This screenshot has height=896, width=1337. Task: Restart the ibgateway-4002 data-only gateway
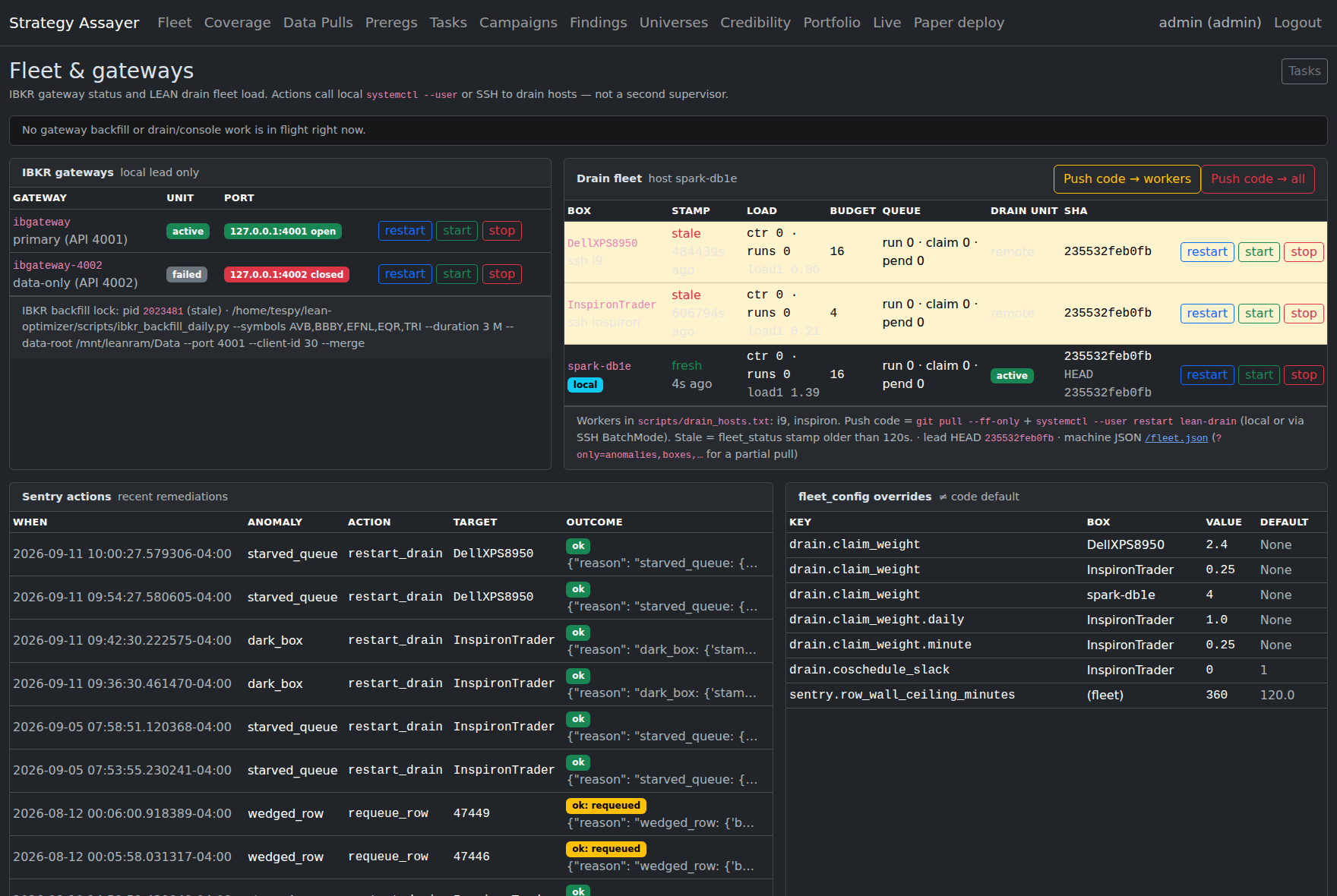tap(405, 274)
